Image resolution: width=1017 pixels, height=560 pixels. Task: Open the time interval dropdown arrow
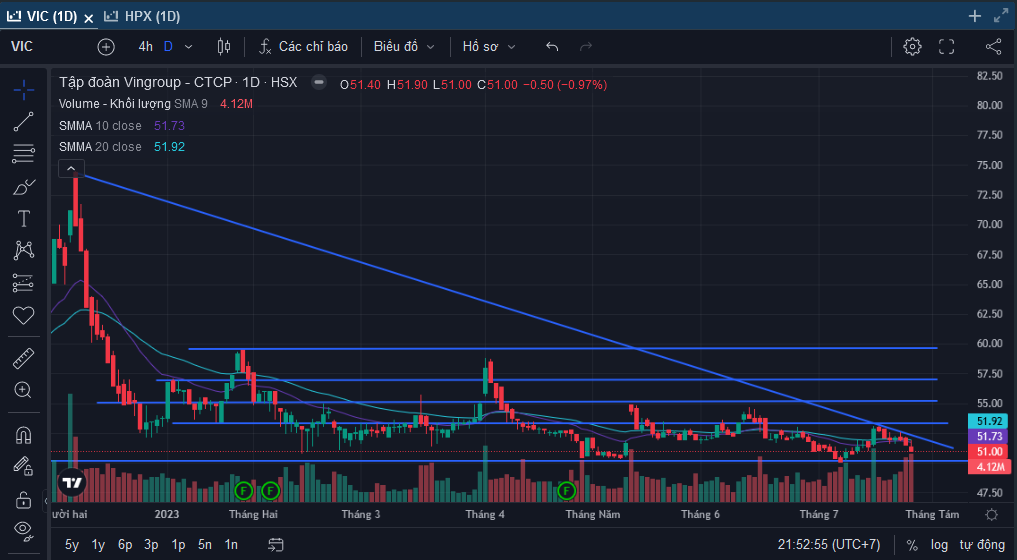189,47
